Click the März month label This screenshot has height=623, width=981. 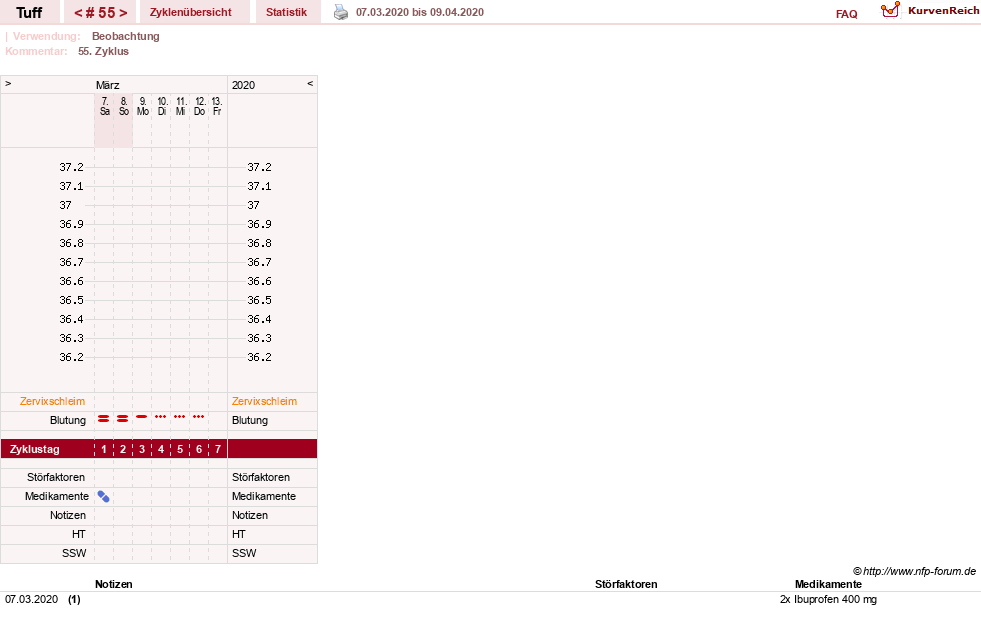pos(108,85)
